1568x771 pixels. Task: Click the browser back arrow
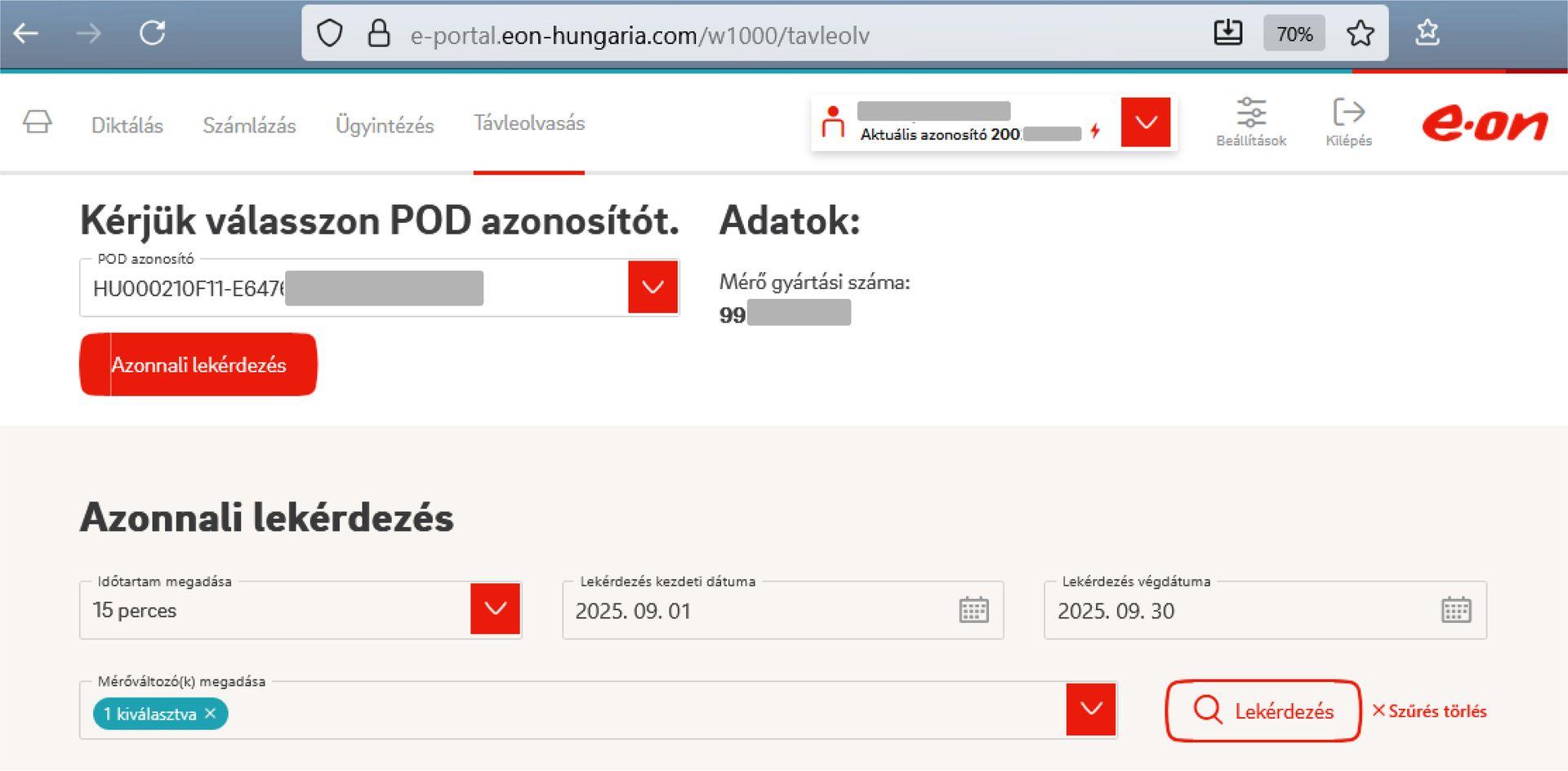pos(26,33)
